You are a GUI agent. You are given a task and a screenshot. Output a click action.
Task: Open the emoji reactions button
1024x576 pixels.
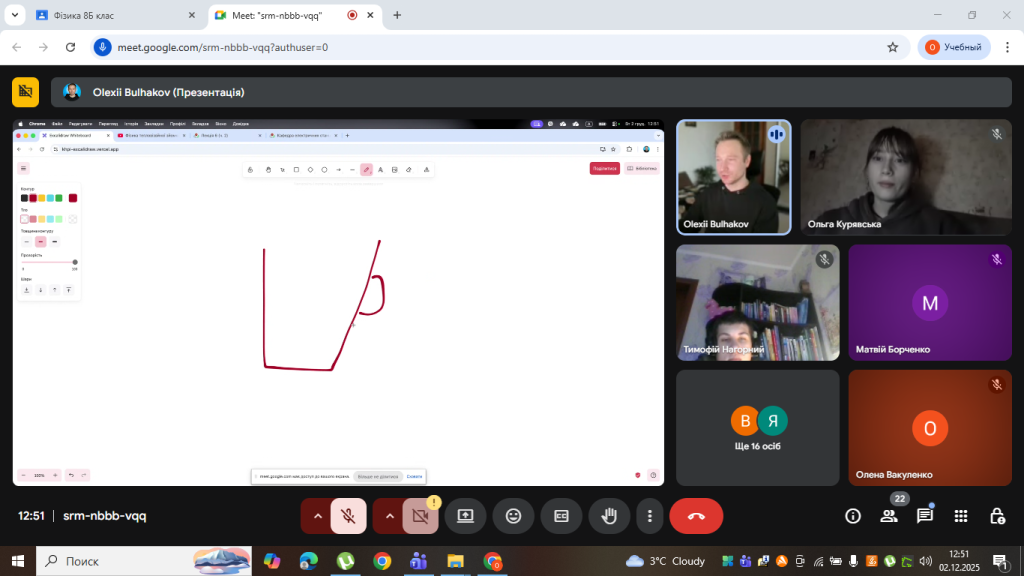[x=513, y=516]
